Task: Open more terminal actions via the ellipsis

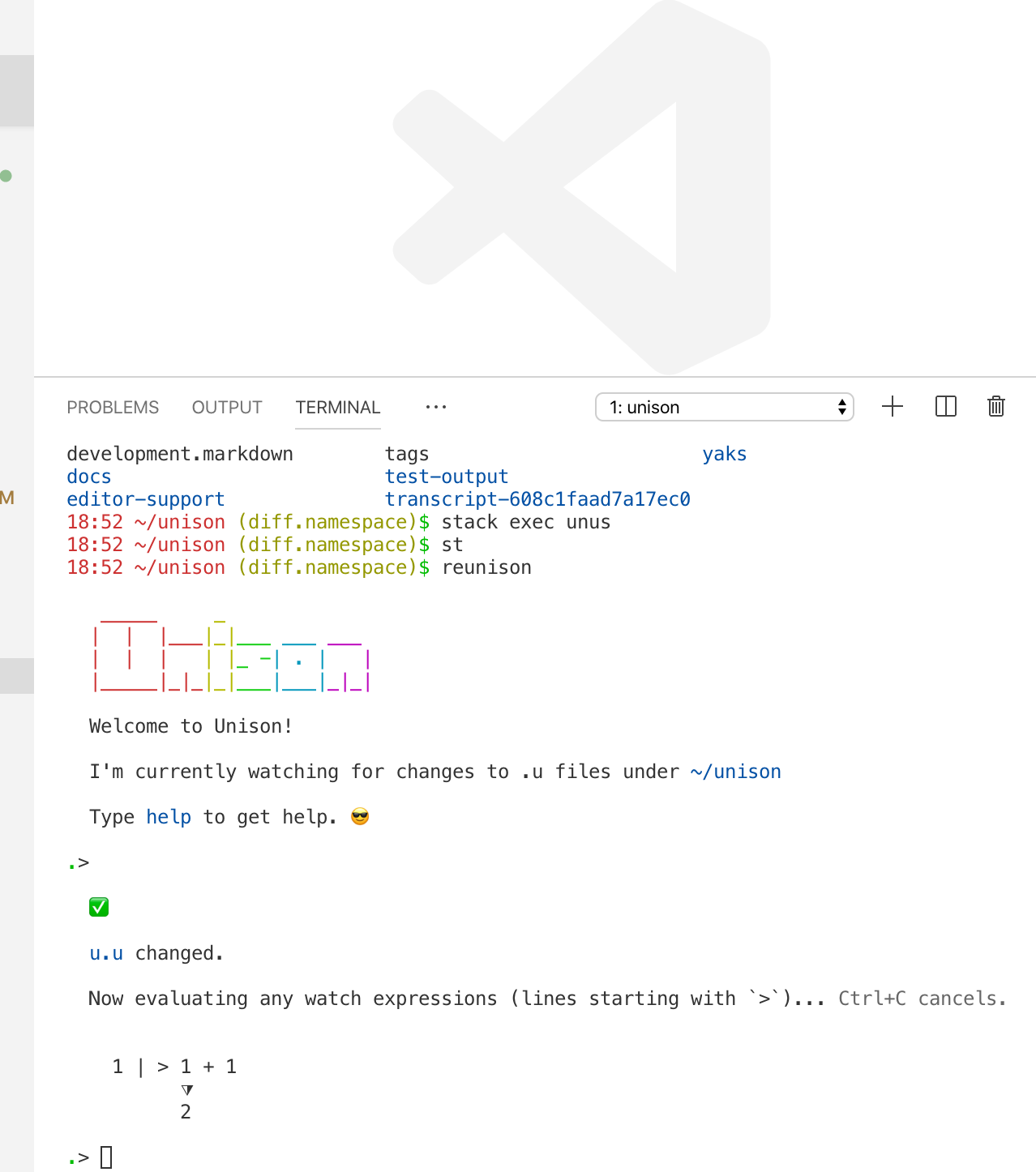Action: (435, 407)
